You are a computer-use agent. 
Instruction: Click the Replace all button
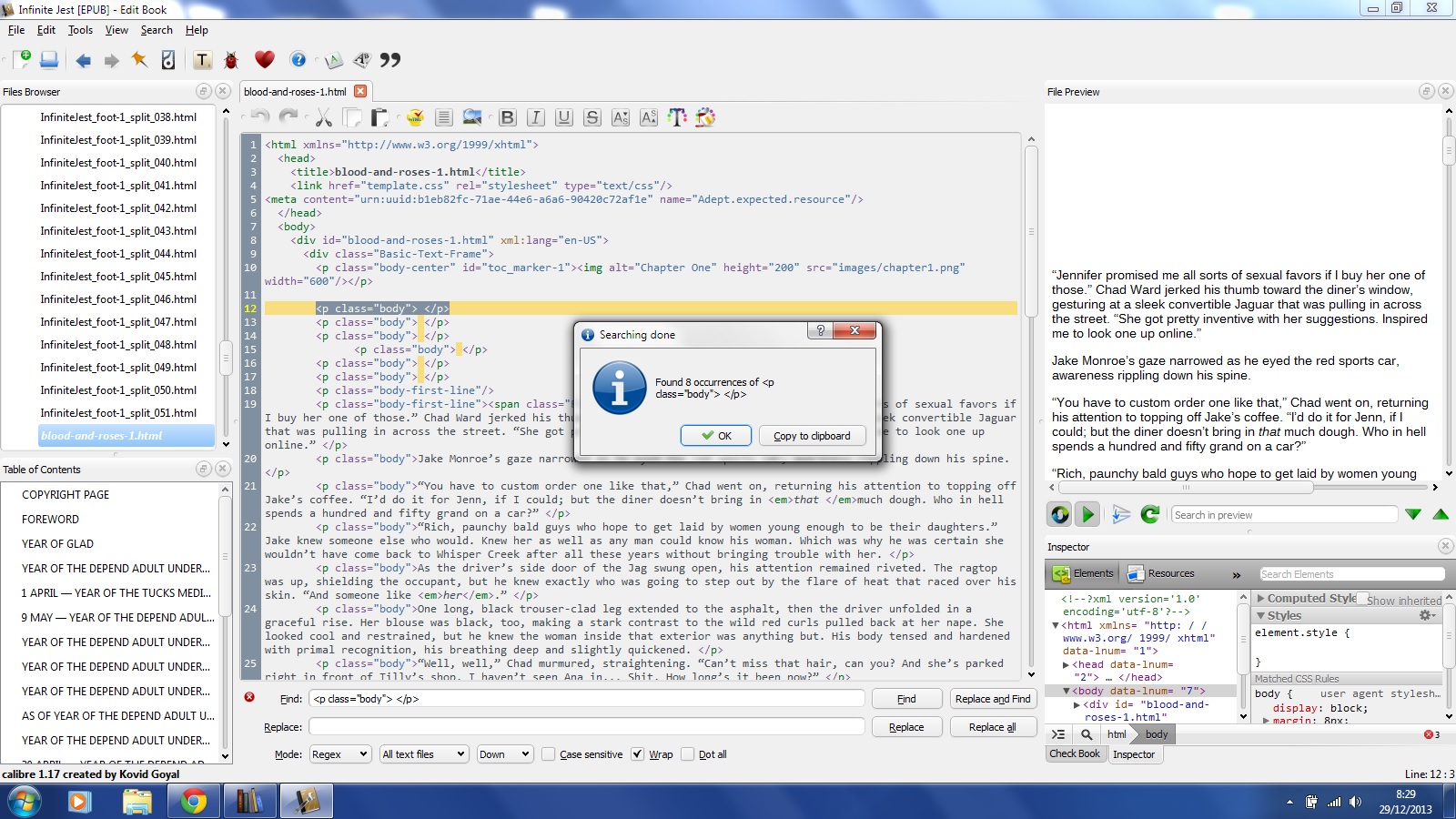[993, 727]
